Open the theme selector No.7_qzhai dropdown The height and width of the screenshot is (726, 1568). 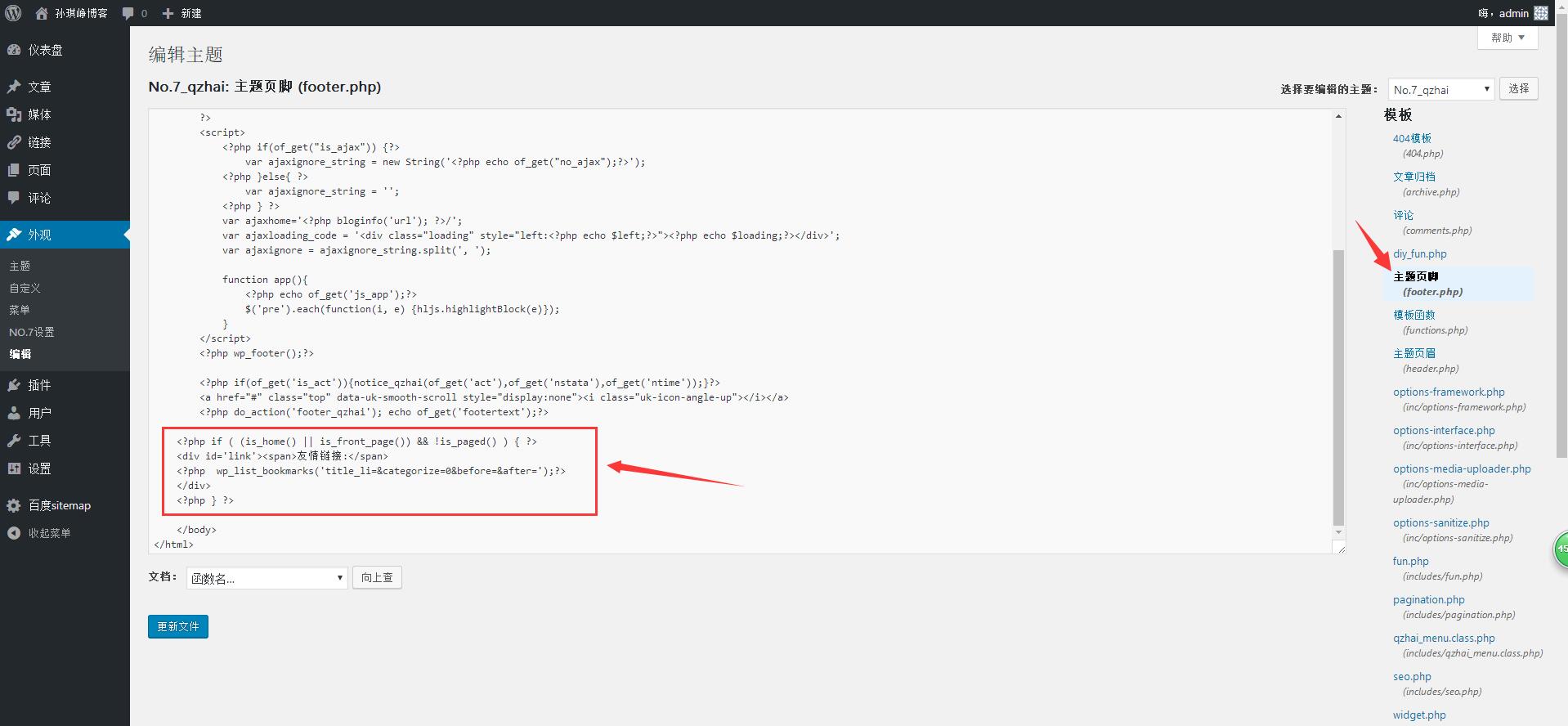1441,89
